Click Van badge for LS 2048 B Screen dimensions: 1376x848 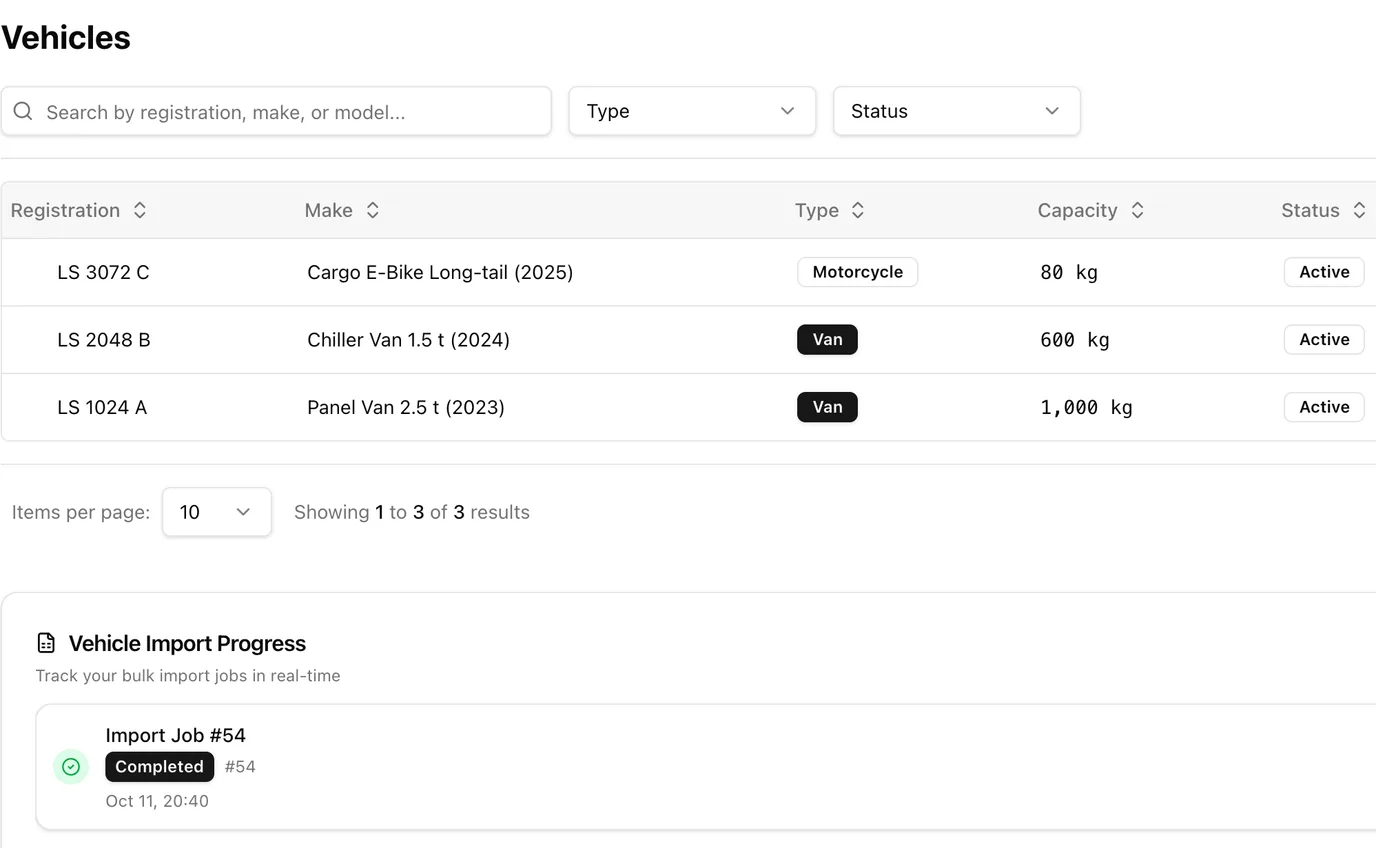[x=827, y=340]
